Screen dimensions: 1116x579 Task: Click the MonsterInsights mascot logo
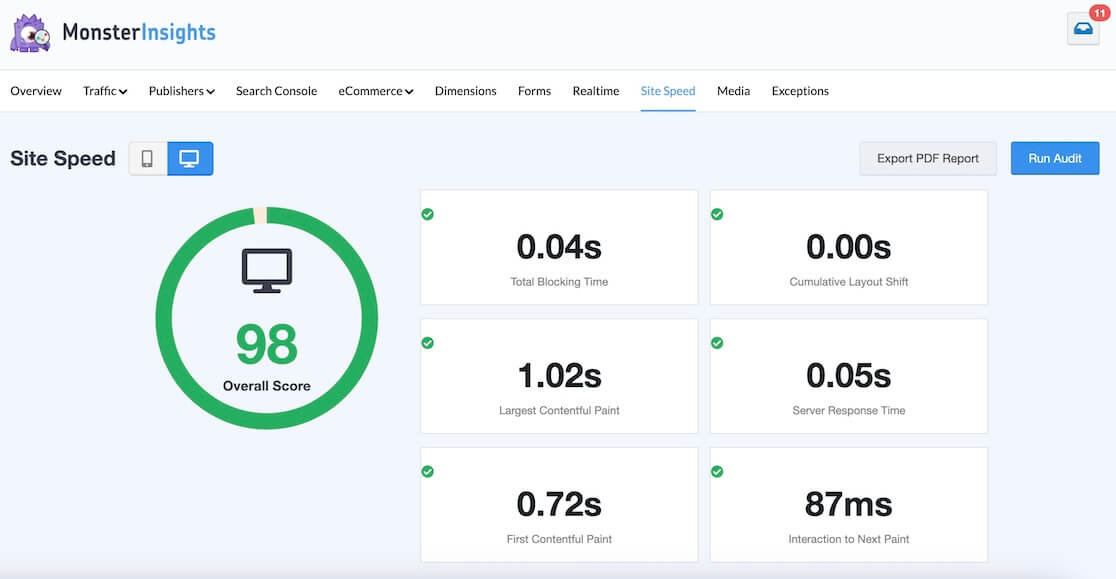[29, 31]
